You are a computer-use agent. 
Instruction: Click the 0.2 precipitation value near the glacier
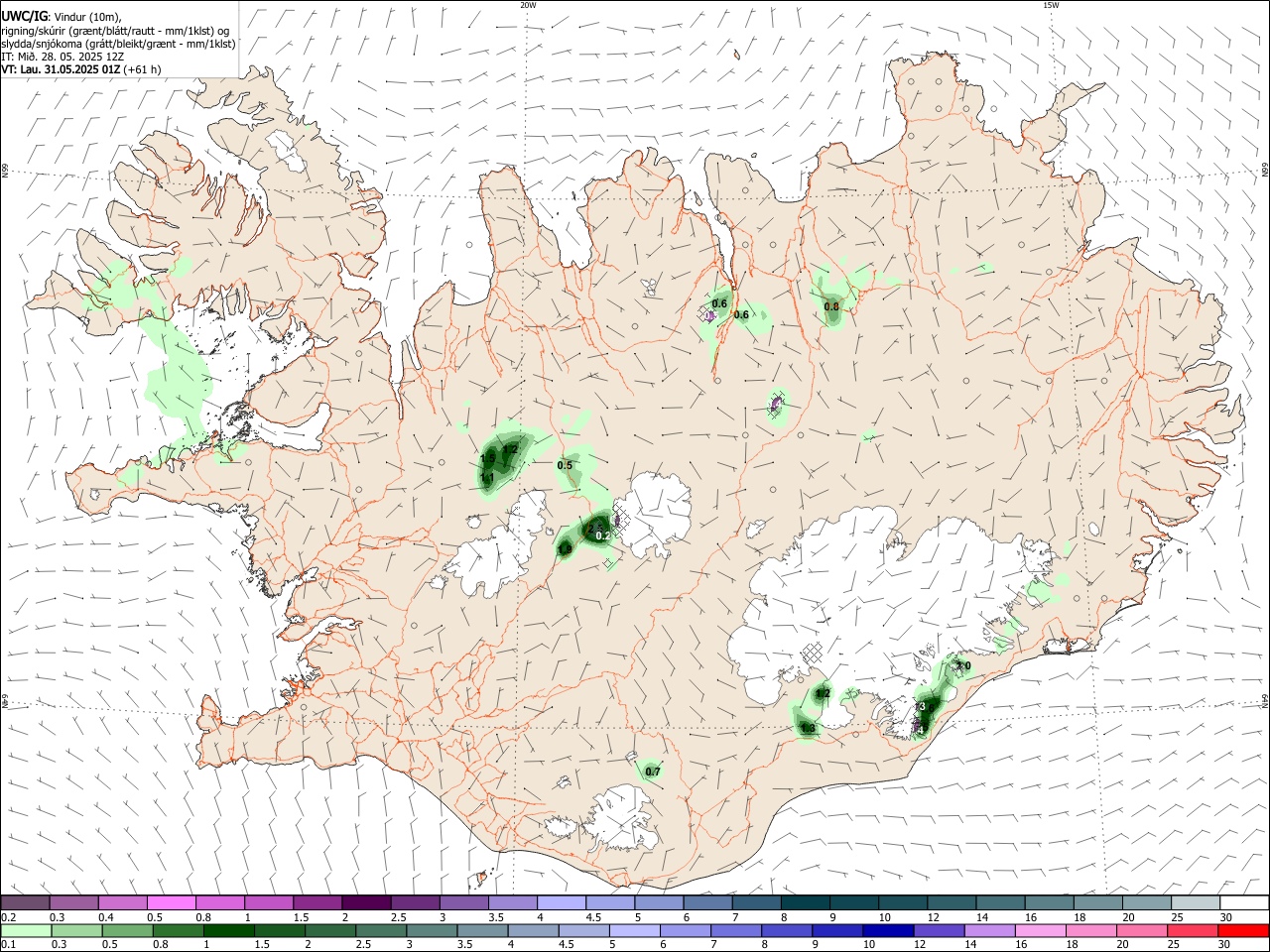click(x=602, y=536)
